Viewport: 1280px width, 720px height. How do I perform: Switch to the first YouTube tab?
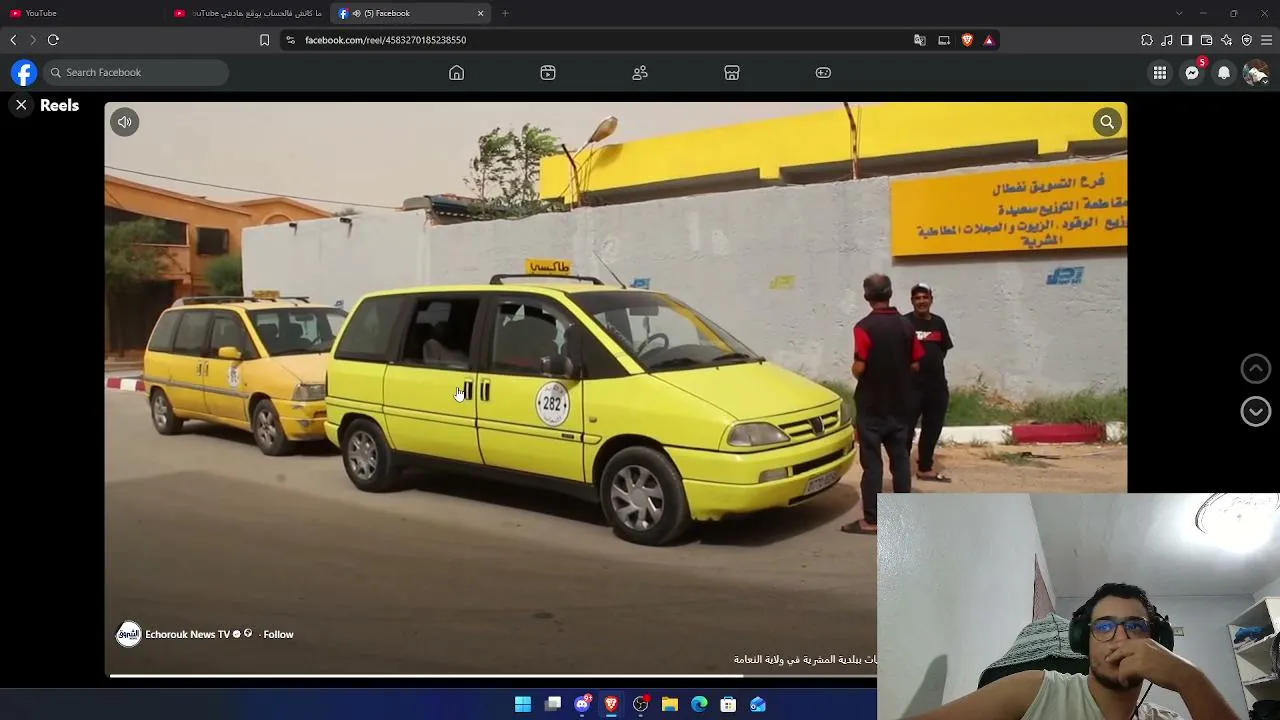tap(80, 13)
